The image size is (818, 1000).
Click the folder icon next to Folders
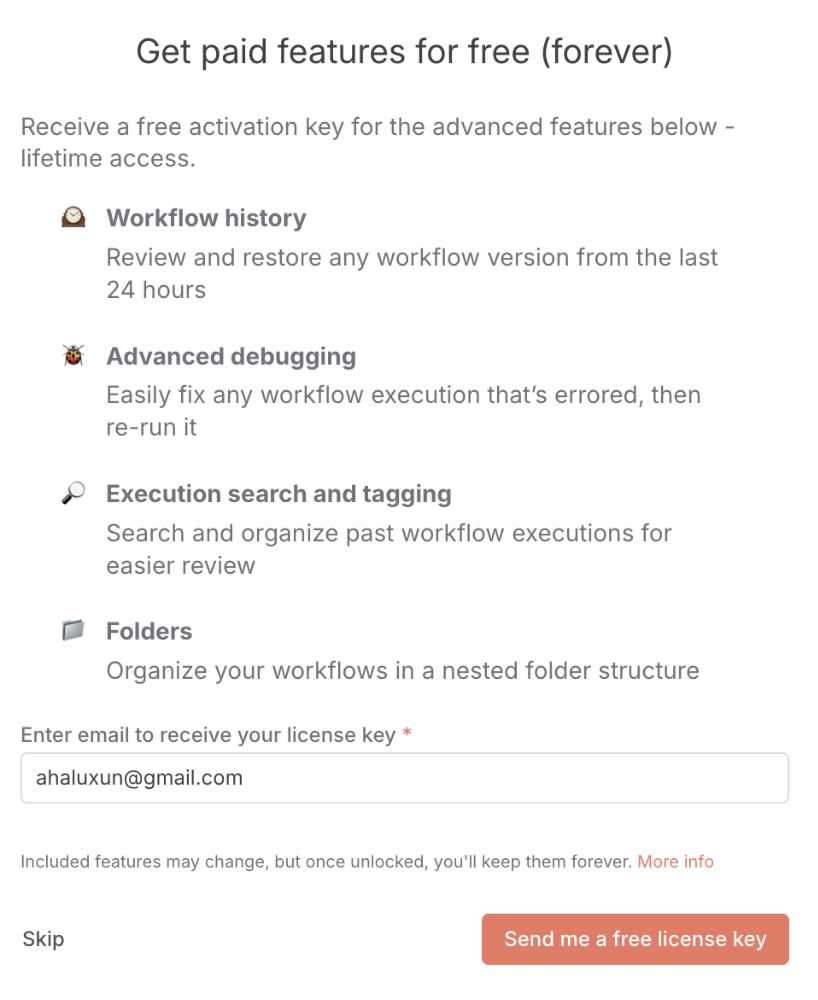click(x=73, y=631)
